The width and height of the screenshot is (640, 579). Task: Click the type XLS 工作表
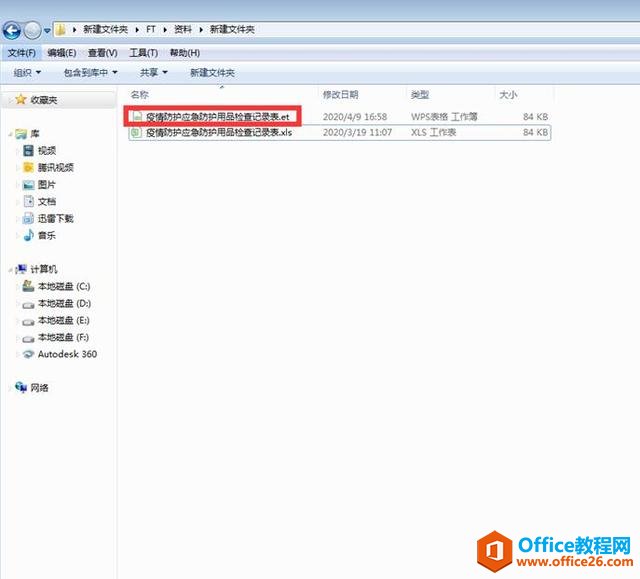click(x=433, y=132)
